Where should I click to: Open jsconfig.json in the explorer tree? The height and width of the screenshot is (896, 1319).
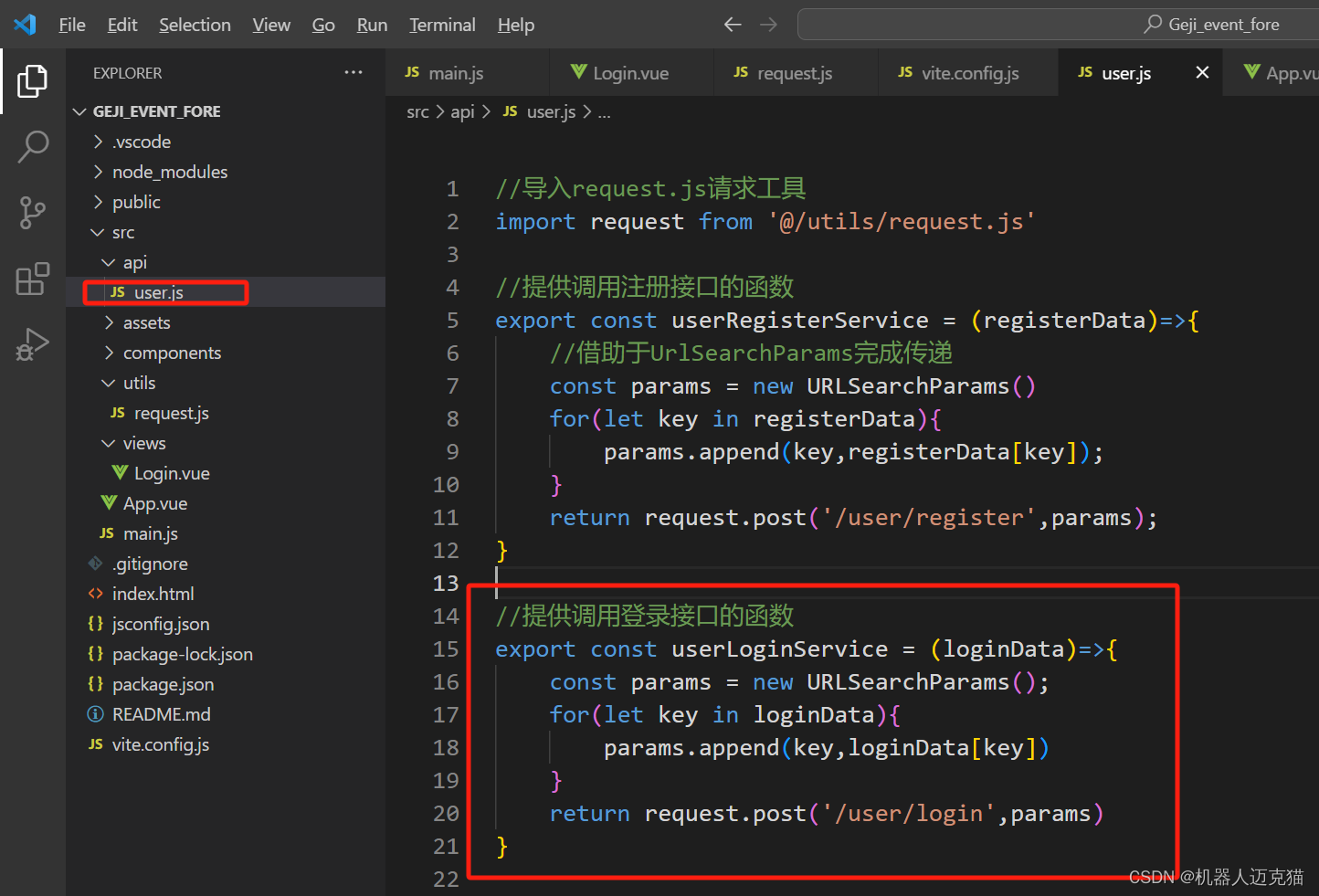[x=226, y=624]
